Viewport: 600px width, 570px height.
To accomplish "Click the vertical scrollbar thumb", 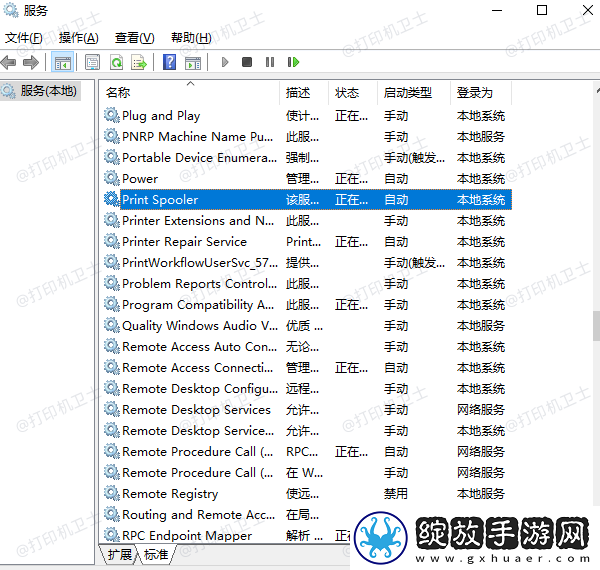I will pyautogui.click(x=596, y=326).
